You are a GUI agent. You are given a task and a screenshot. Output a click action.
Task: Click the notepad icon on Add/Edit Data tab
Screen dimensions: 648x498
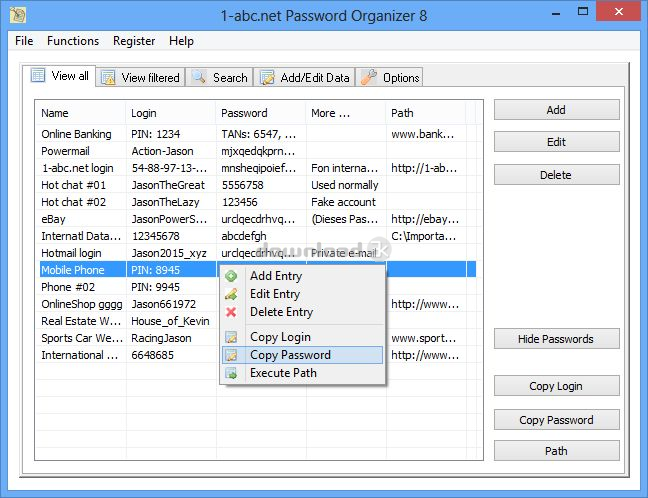[x=267, y=77]
